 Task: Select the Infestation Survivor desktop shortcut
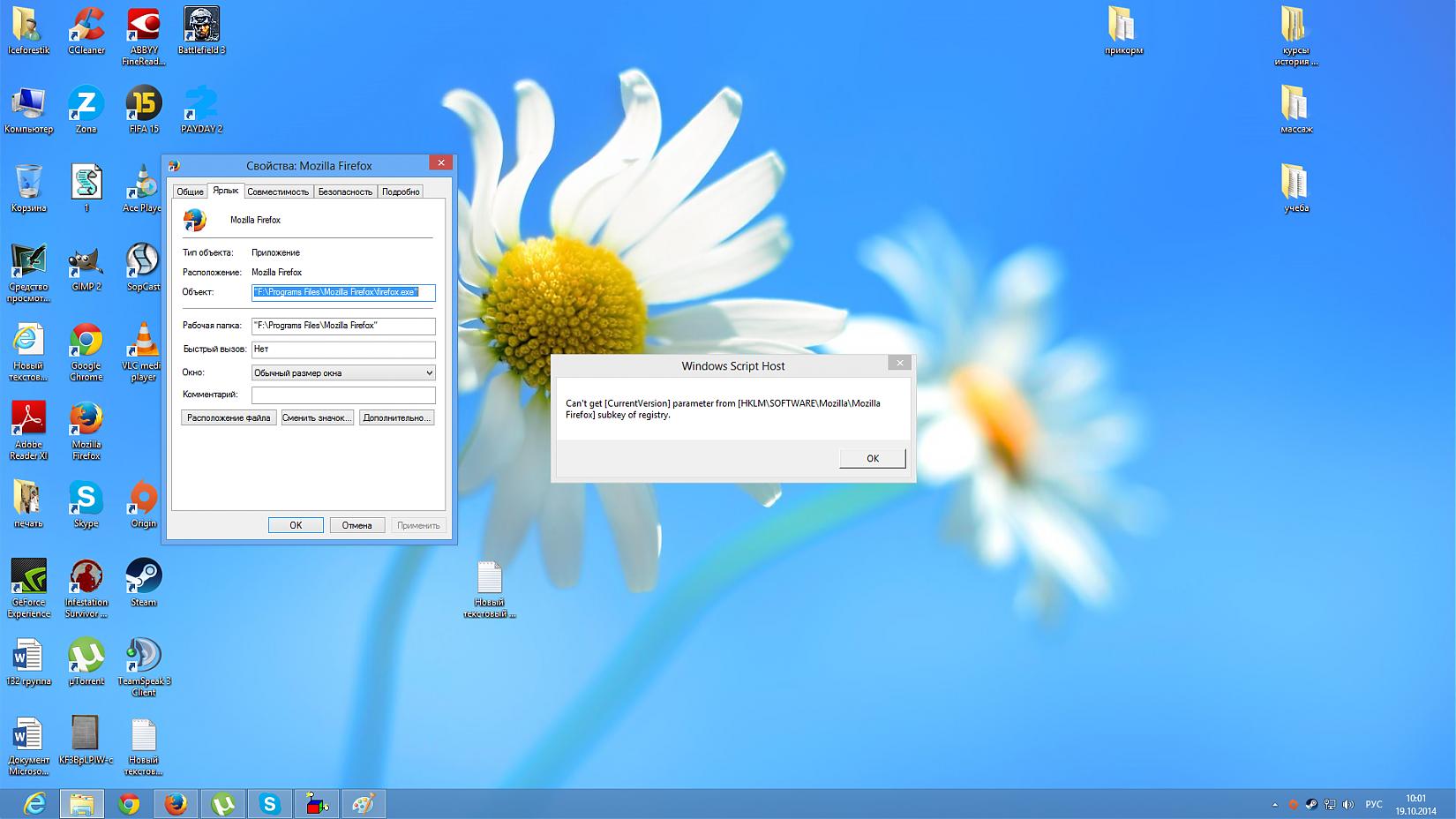86,589
